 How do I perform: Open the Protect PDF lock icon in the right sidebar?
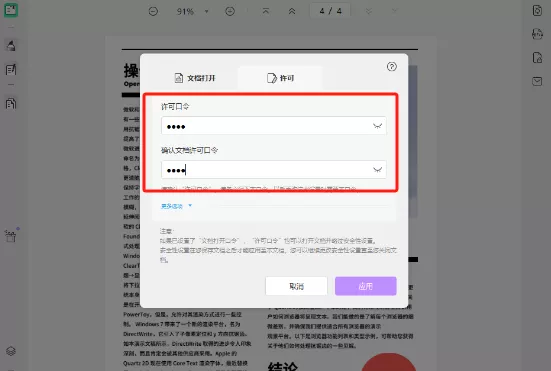coord(537,58)
